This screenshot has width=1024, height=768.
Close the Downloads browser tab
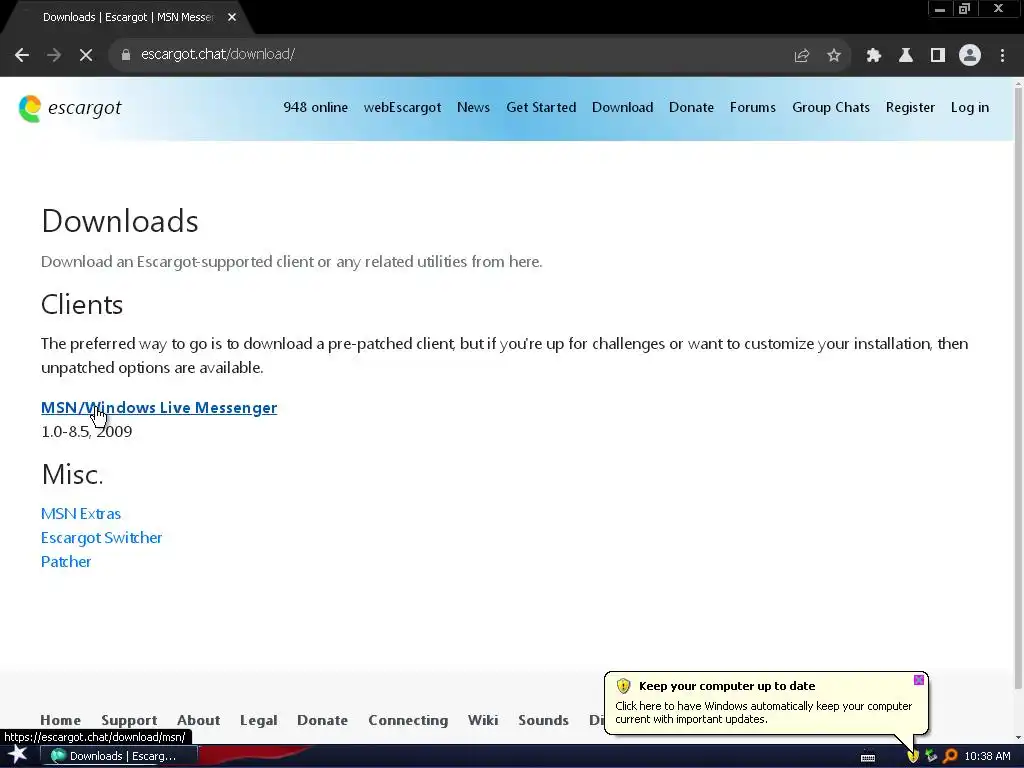point(232,17)
